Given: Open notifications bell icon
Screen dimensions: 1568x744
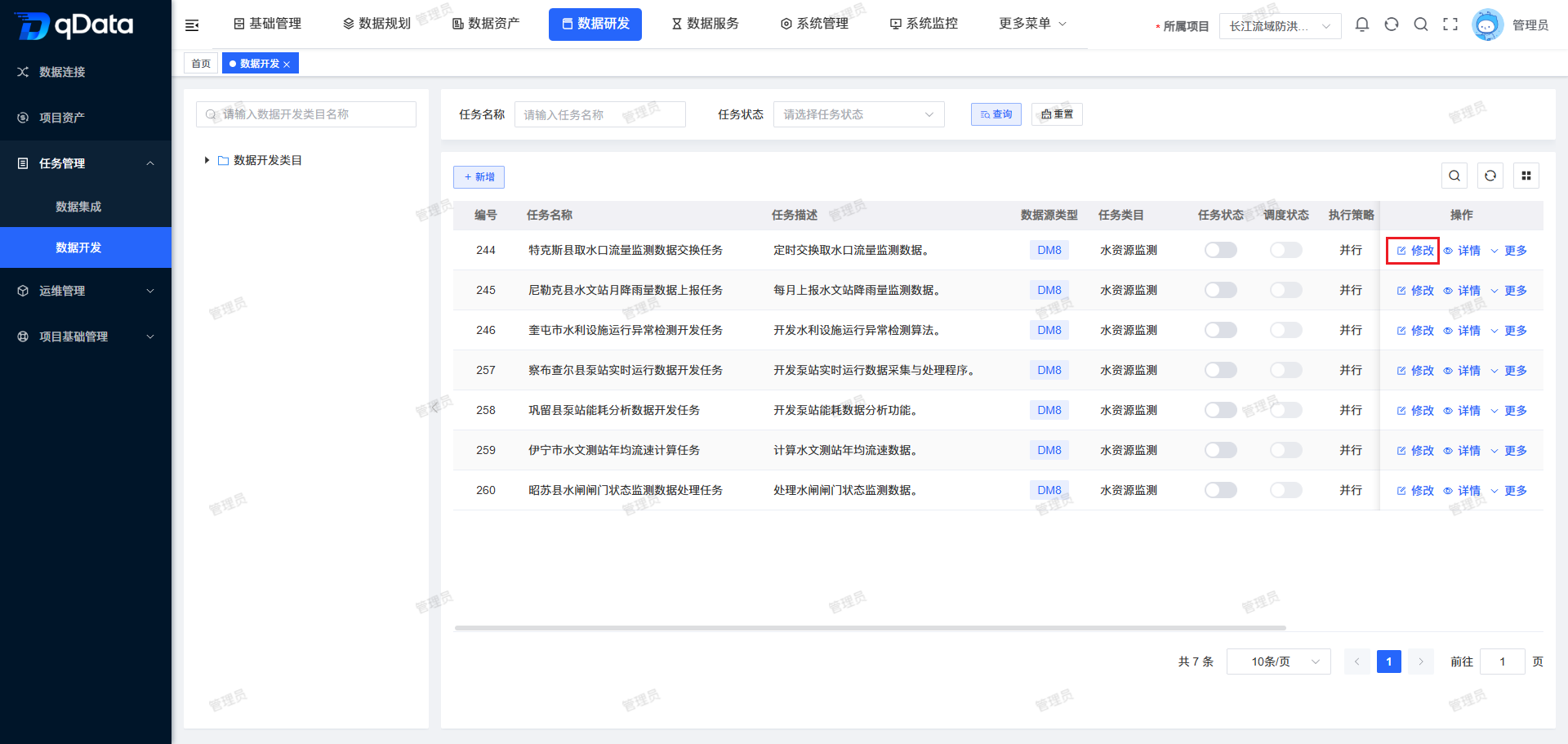Looking at the screenshot, I should tap(1362, 25).
